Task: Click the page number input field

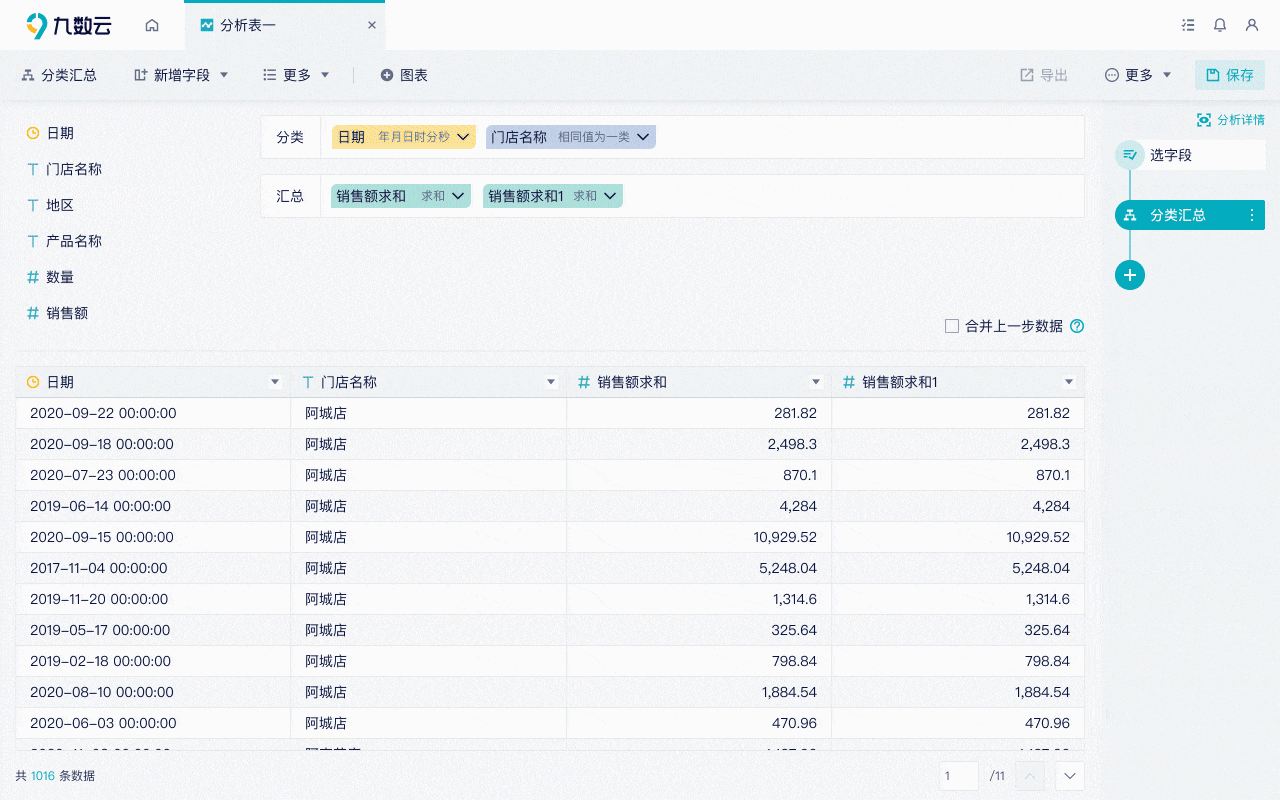Action: pos(959,776)
